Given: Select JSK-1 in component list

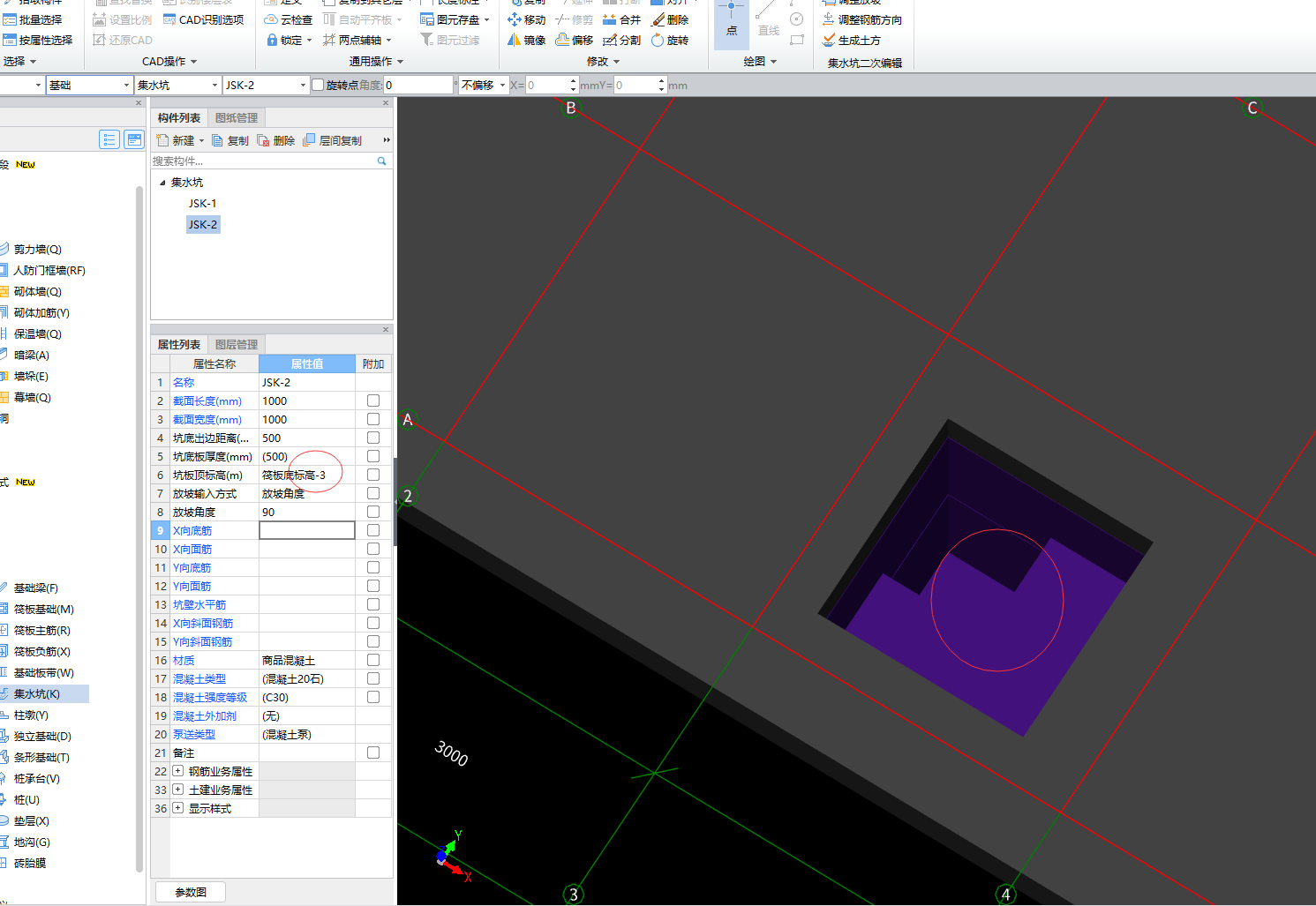Looking at the screenshot, I should (202, 203).
